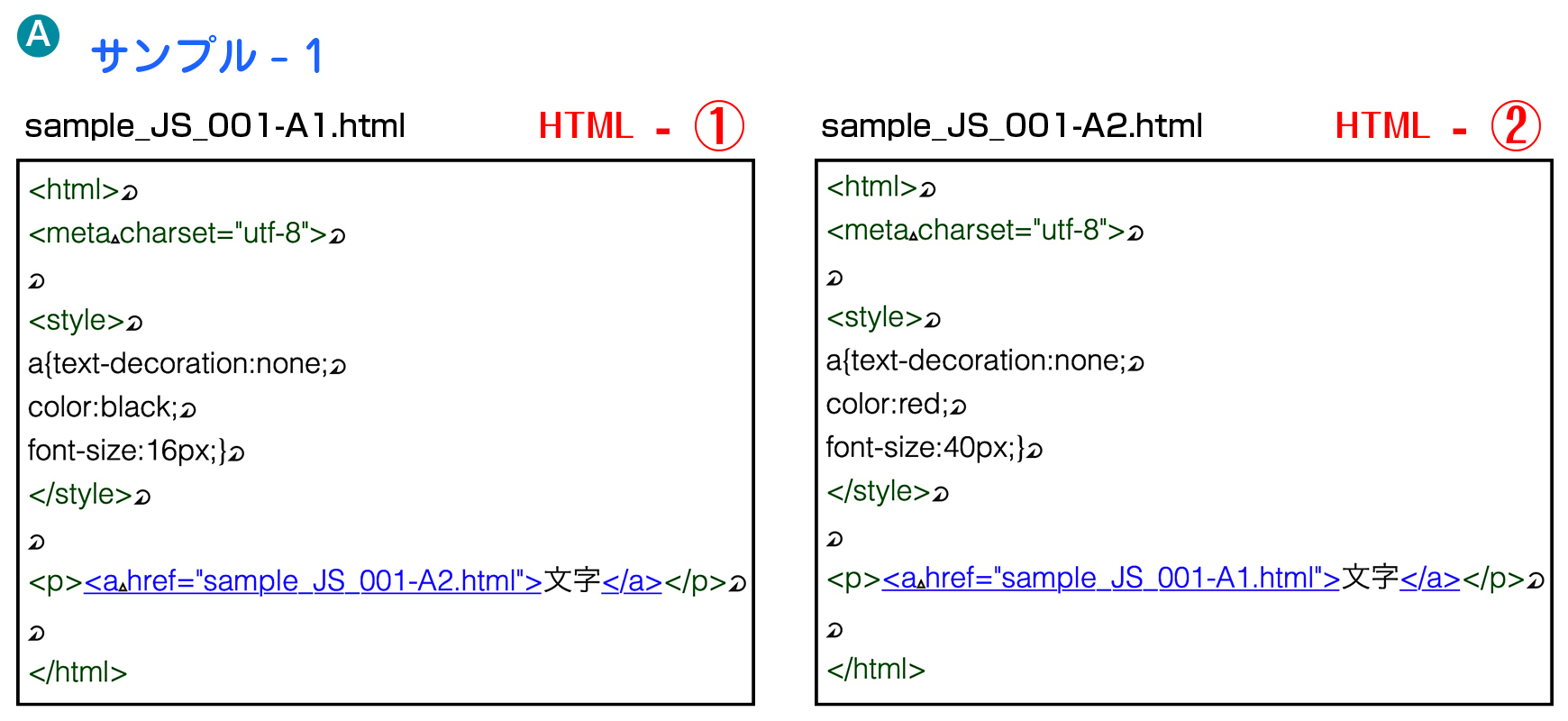Click the left HTML red label
The image size is (1568, 721).
tap(587, 126)
